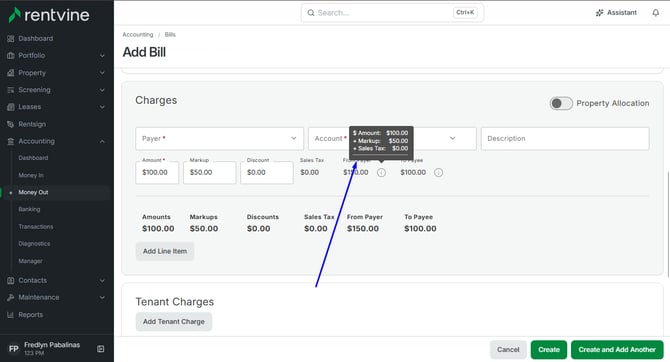The image size is (670, 362).
Task: Expand the Portfolio menu chevron
Action: pyautogui.click(x=102, y=56)
